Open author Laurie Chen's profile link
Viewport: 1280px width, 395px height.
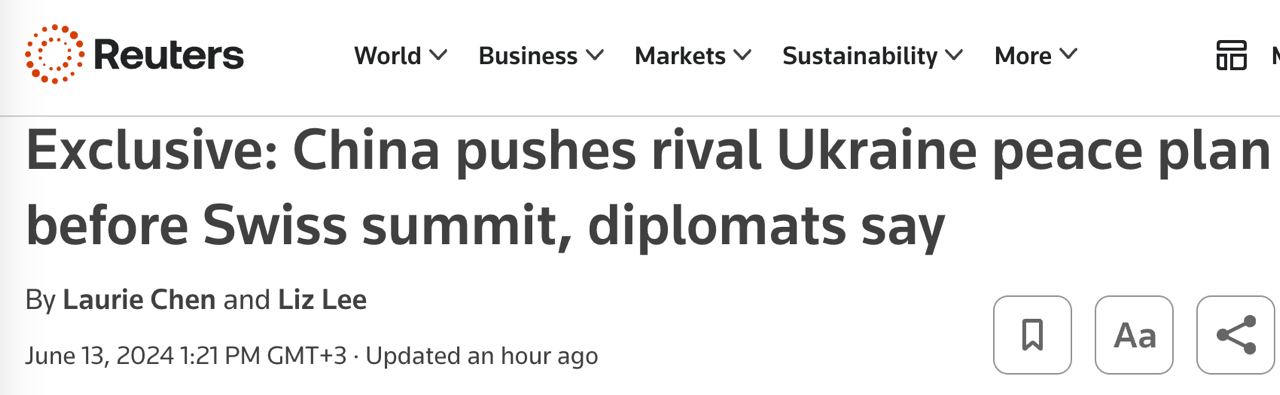139,299
